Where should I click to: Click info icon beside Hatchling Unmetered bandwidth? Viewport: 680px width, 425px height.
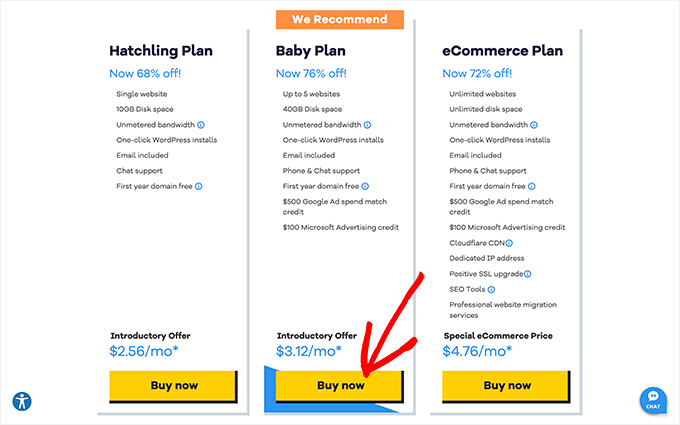pos(200,125)
